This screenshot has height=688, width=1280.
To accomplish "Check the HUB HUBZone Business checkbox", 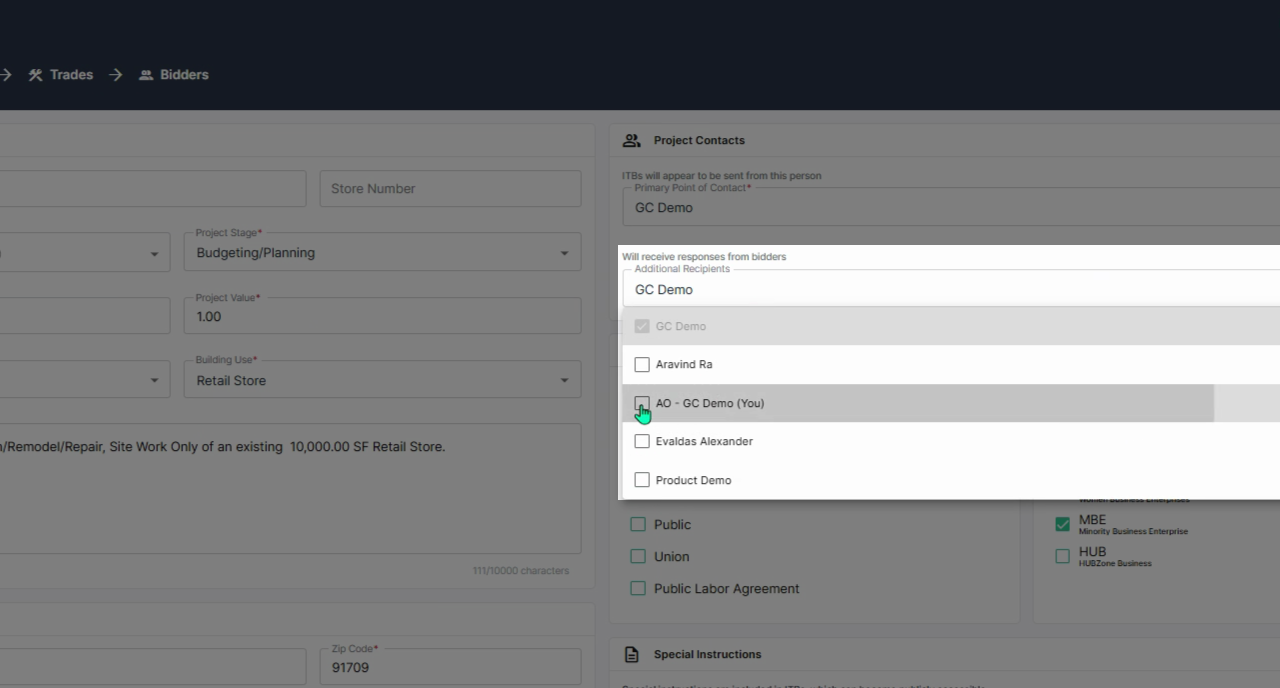I will [x=1062, y=556].
